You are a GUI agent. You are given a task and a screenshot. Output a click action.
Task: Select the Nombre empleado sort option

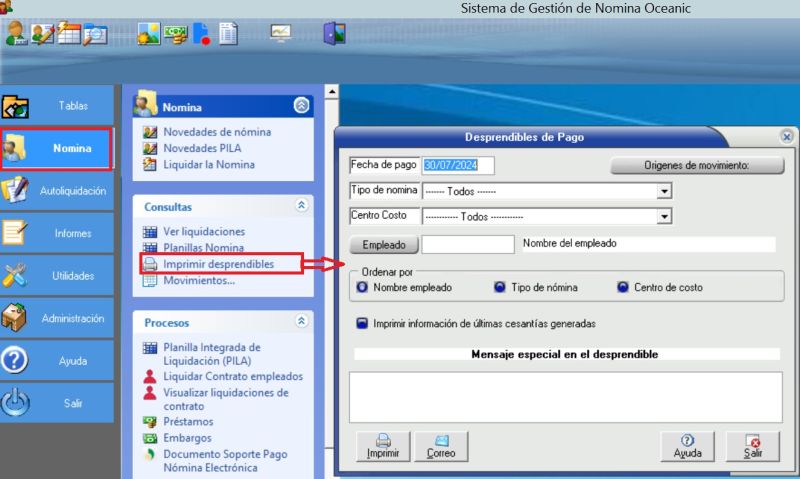click(x=362, y=288)
